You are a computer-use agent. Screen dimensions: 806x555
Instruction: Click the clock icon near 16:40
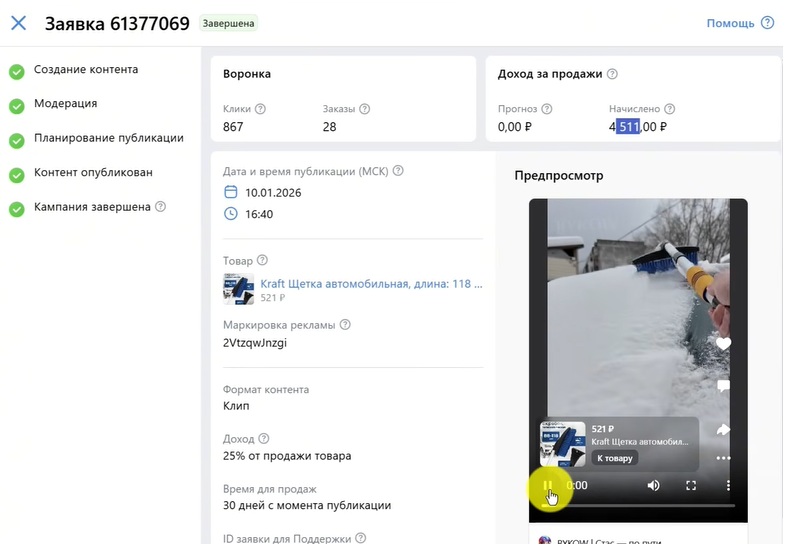click(231, 214)
